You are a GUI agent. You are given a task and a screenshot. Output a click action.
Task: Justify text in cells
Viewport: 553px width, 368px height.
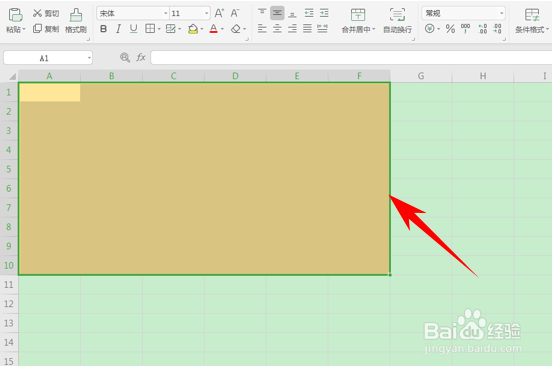tap(308, 29)
